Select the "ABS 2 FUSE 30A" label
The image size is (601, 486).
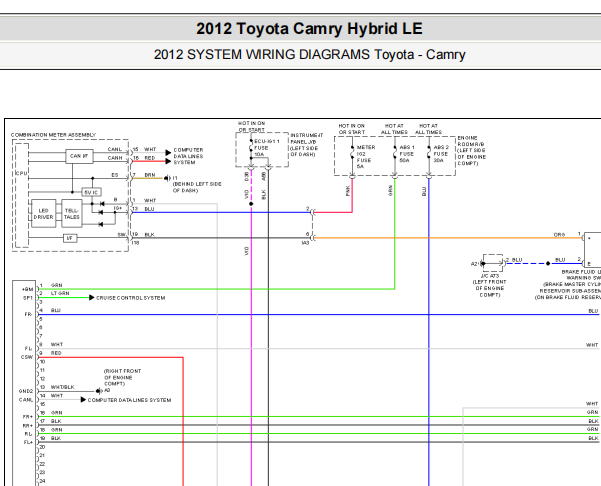point(441,154)
